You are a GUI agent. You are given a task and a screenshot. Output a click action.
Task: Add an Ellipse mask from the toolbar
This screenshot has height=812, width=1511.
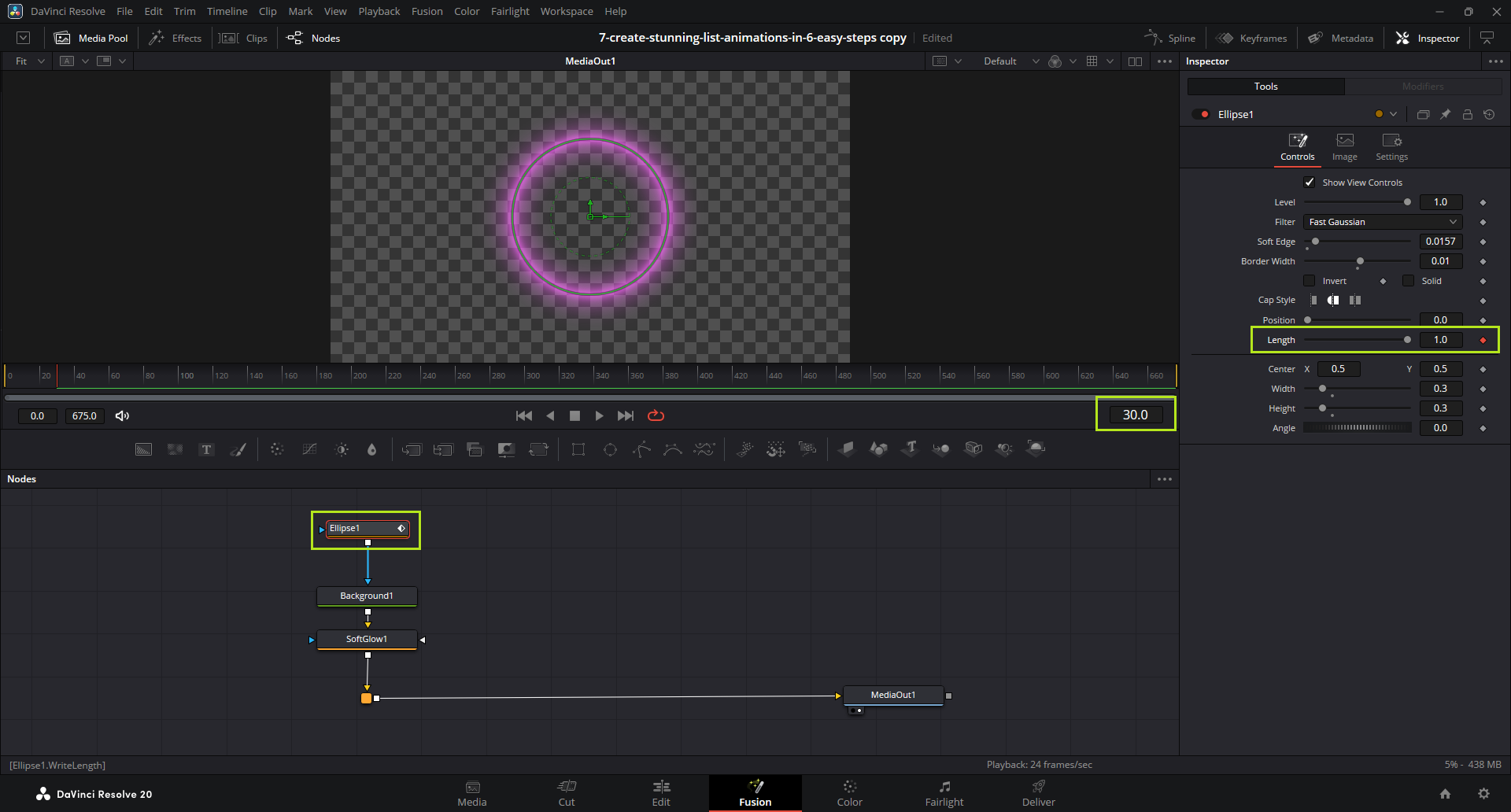(x=610, y=449)
